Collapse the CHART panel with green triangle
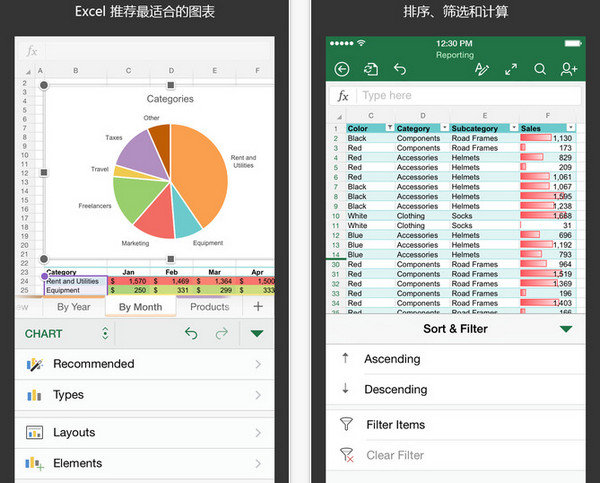 [x=257, y=334]
